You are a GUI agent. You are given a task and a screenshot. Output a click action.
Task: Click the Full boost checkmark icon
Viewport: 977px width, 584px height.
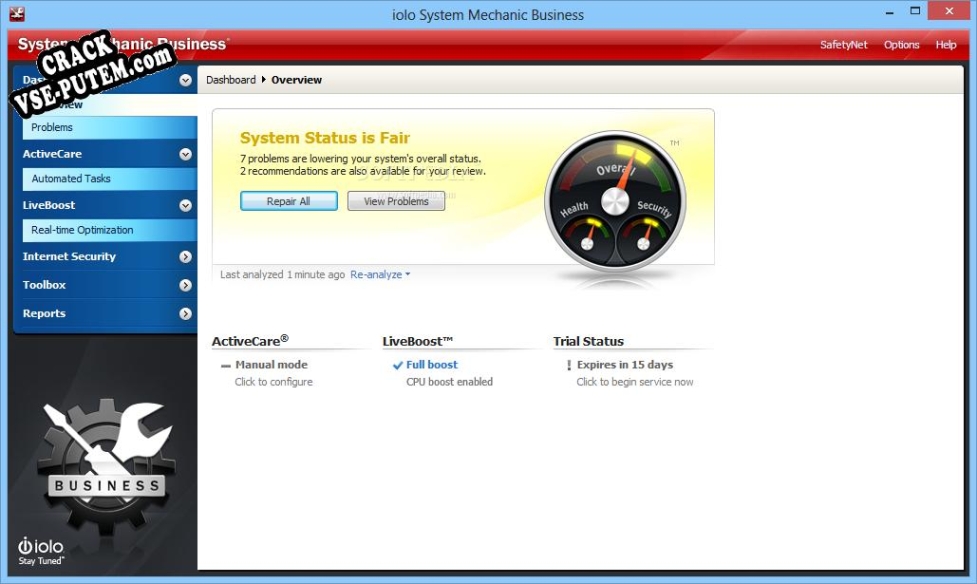[x=398, y=365]
